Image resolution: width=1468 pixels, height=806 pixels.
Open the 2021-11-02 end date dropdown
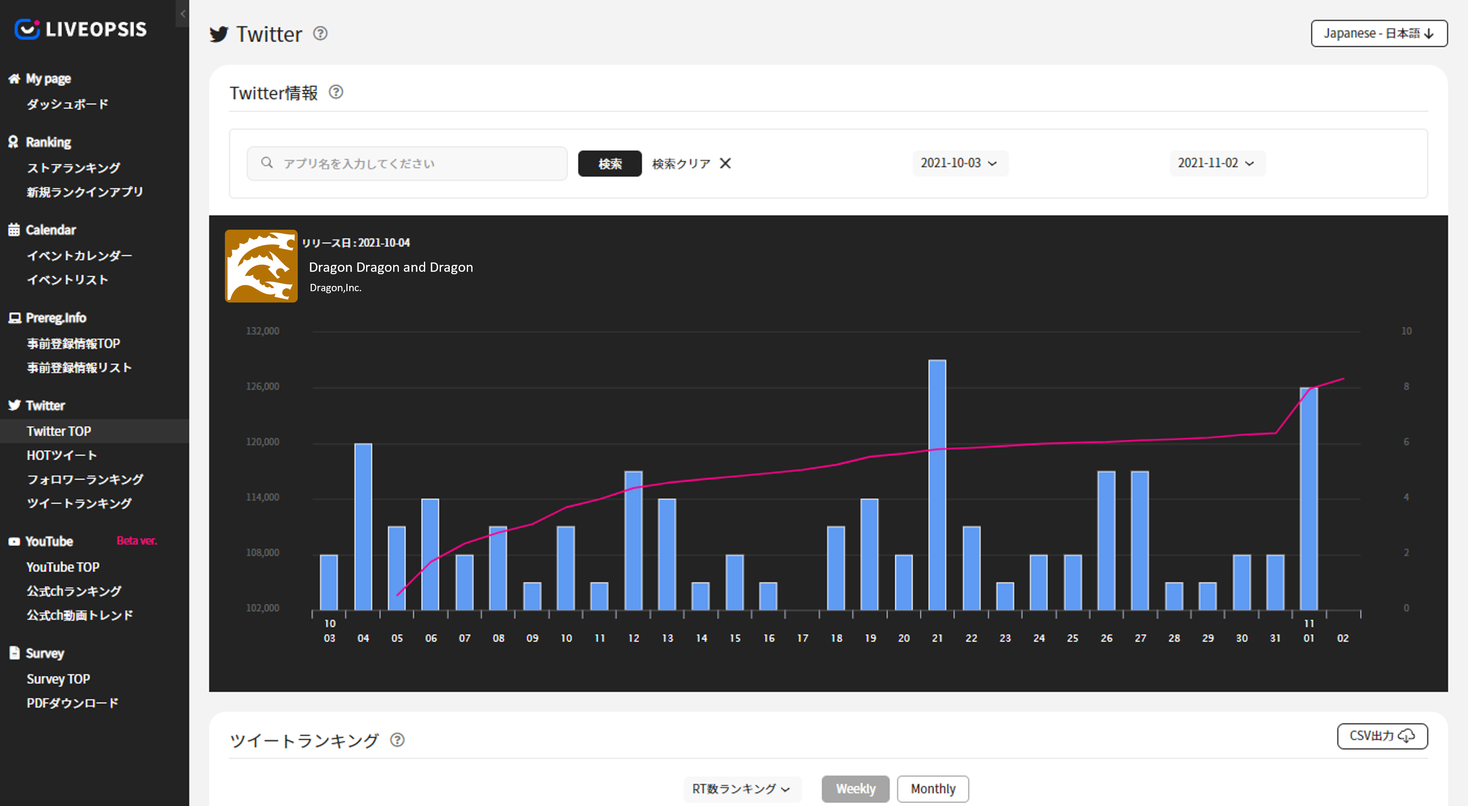coord(1217,163)
